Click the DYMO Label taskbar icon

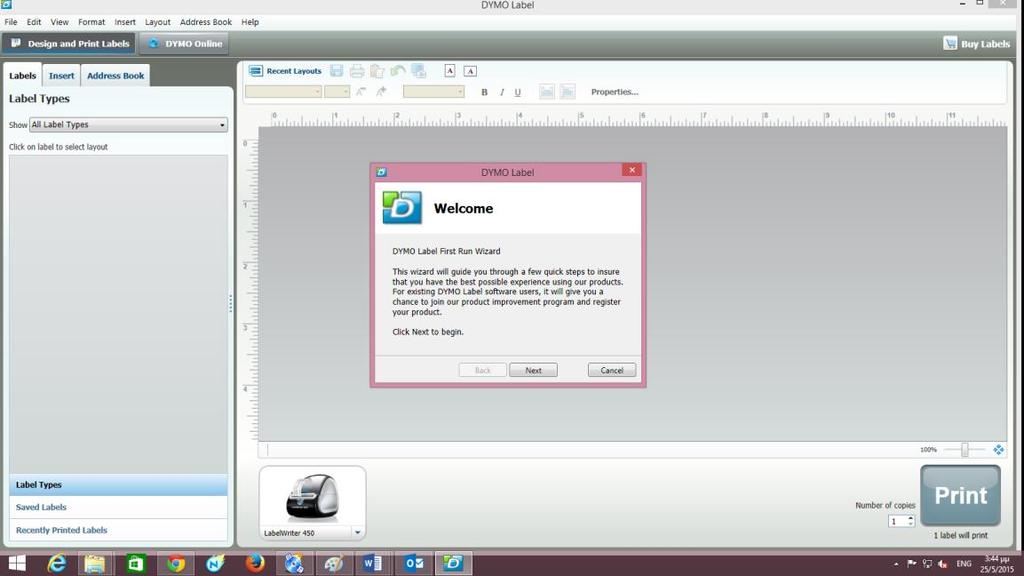click(x=453, y=563)
